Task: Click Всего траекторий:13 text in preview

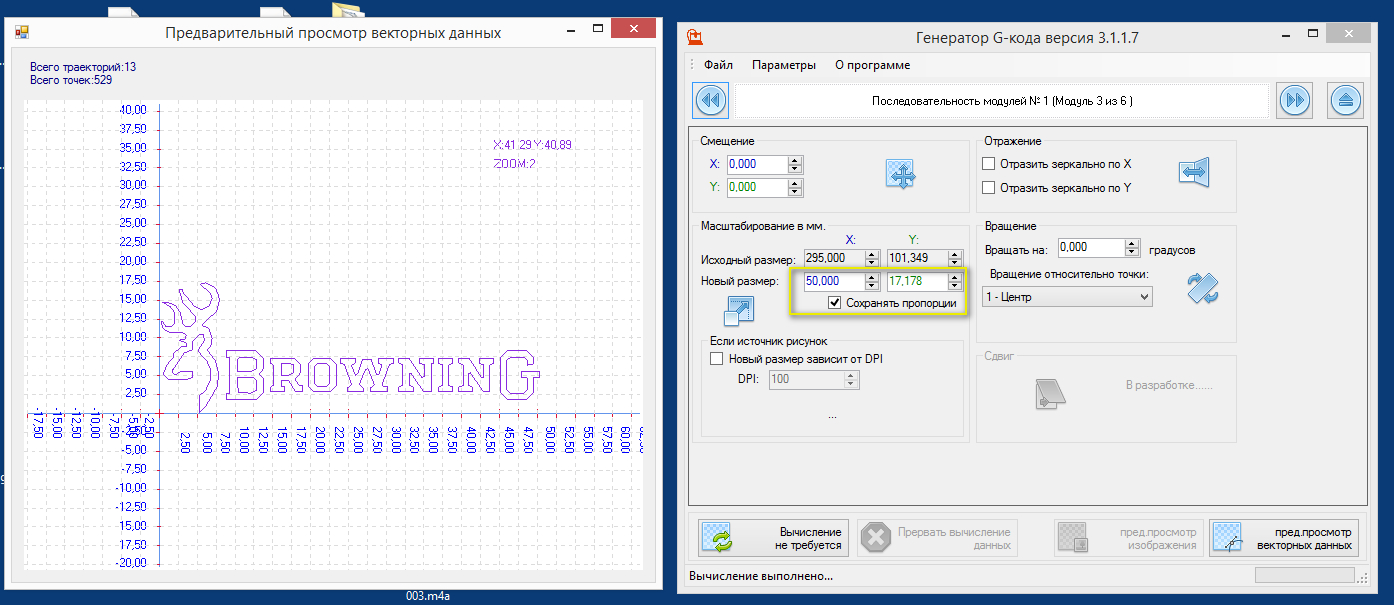Action: (83, 67)
